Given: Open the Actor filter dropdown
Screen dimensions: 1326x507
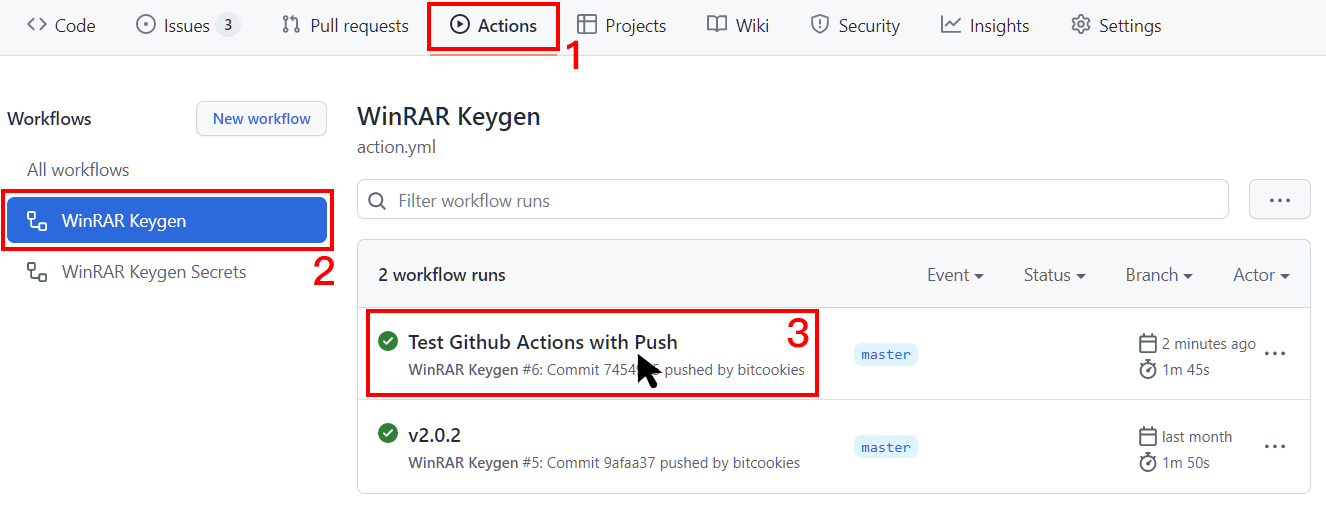Looking at the screenshot, I should [x=1260, y=275].
